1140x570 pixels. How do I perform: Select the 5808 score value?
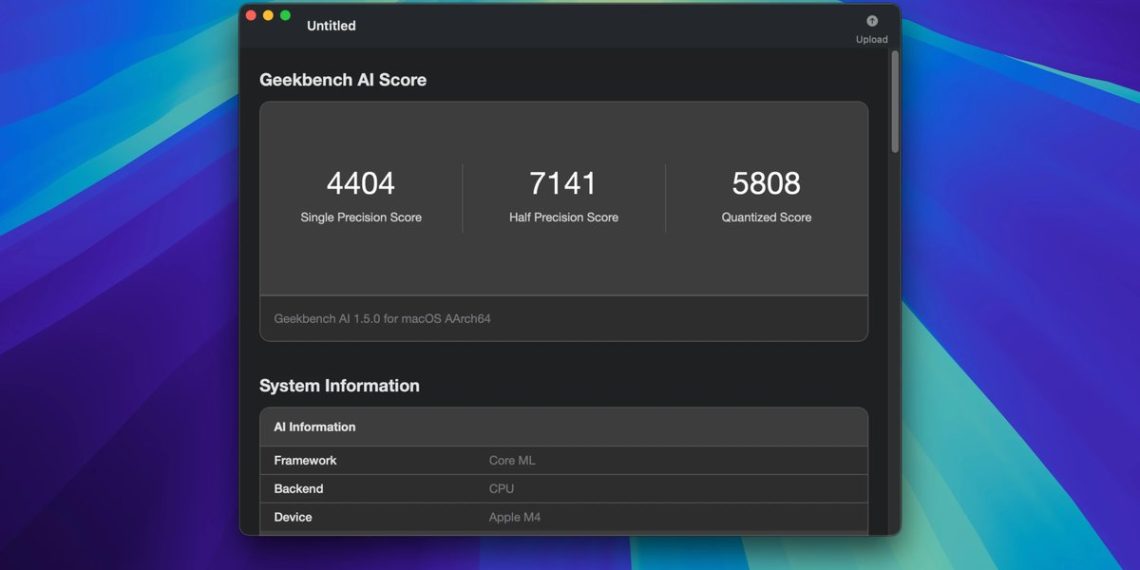tap(766, 184)
